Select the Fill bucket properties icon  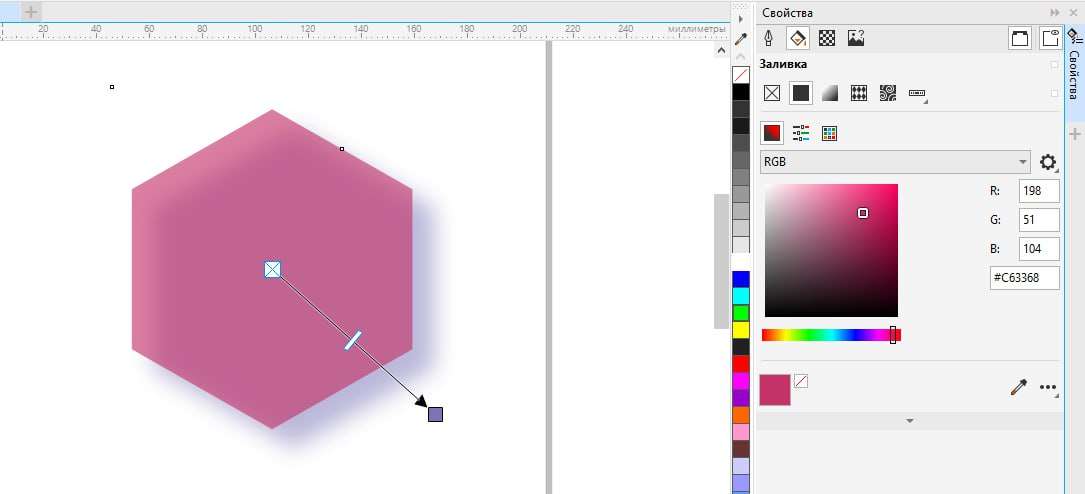pos(798,37)
